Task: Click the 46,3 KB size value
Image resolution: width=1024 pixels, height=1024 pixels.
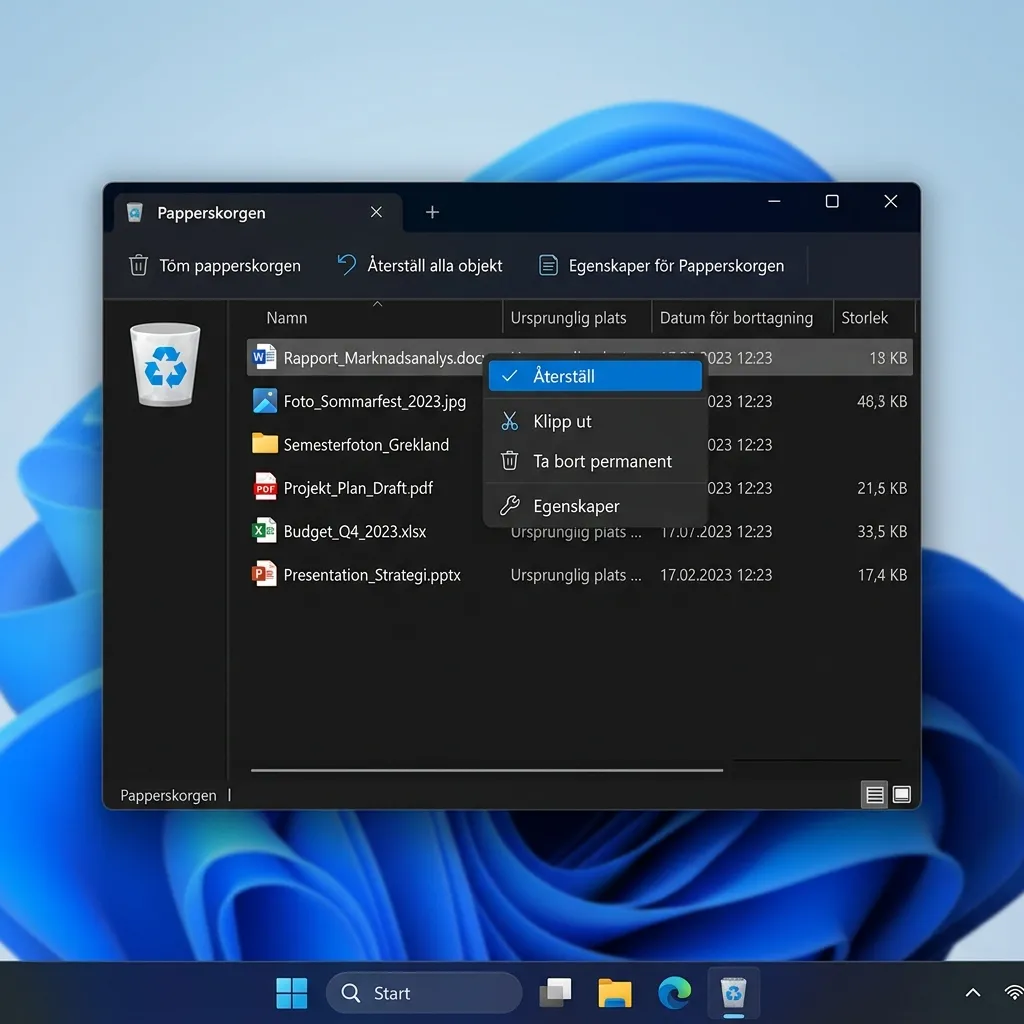Action: pos(882,401)
